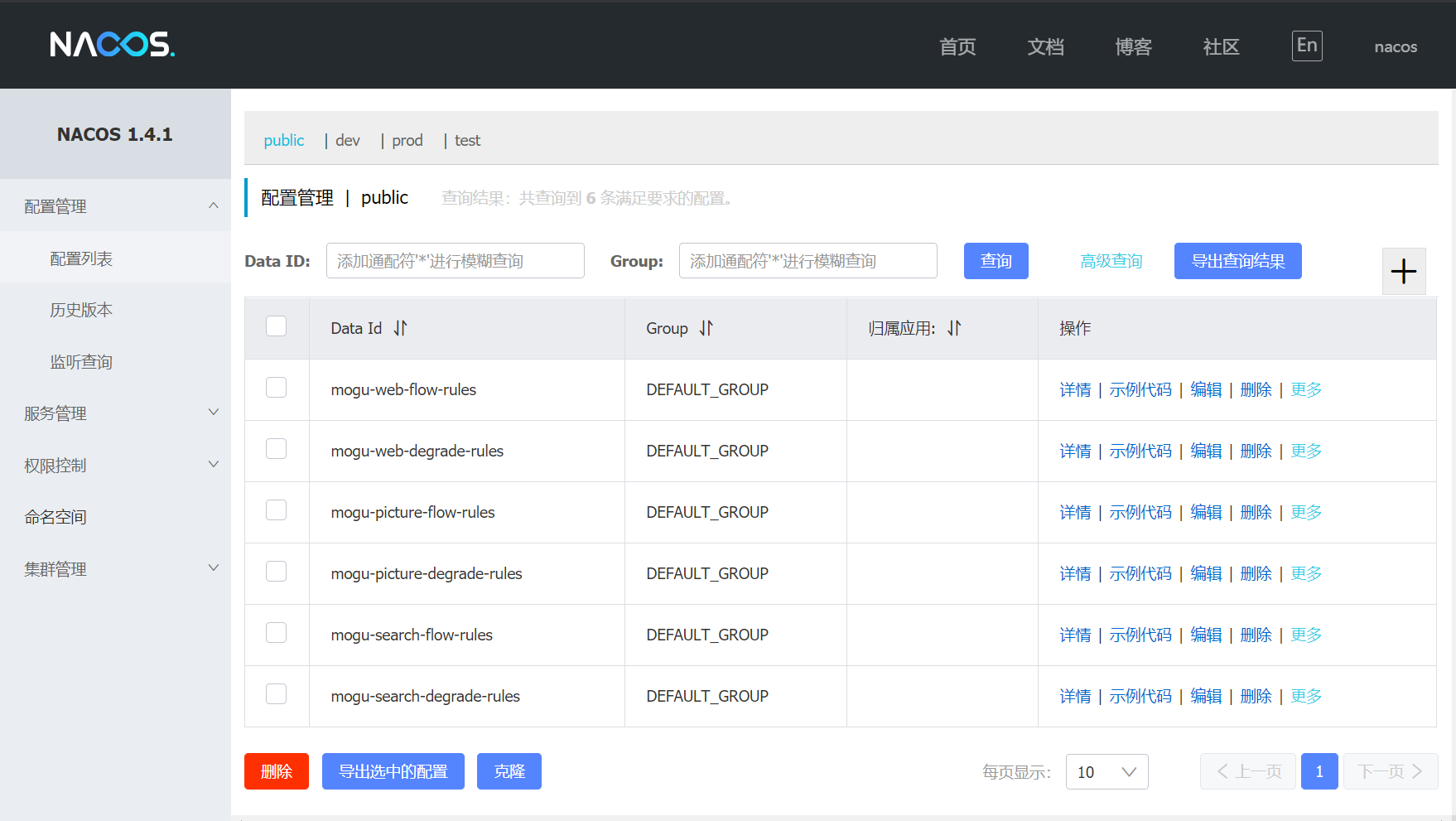
Task: Click the 查询 search button
Action: coord(996,260)
